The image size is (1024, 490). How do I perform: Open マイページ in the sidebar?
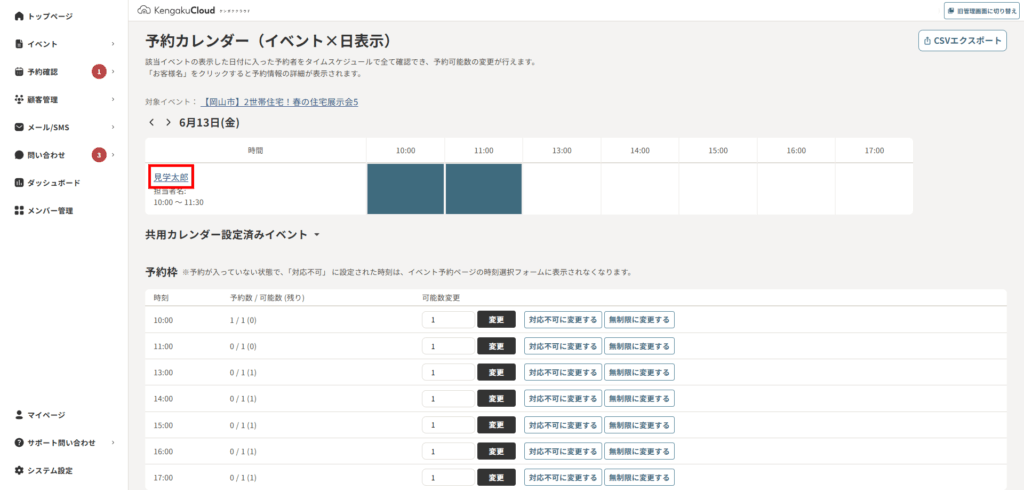coord(46,414)
